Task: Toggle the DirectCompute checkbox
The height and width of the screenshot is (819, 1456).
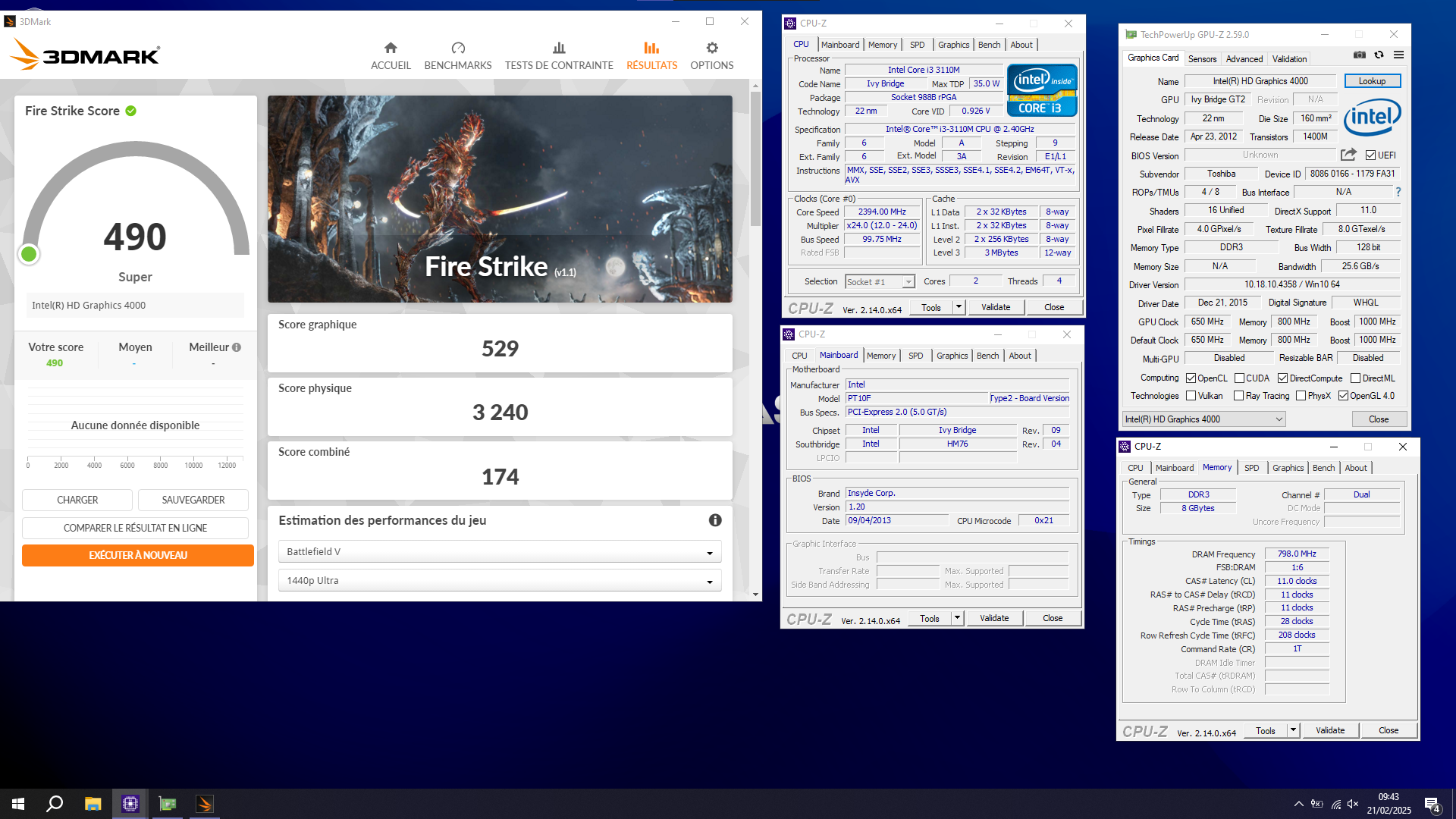Action: coord(1282,378)
